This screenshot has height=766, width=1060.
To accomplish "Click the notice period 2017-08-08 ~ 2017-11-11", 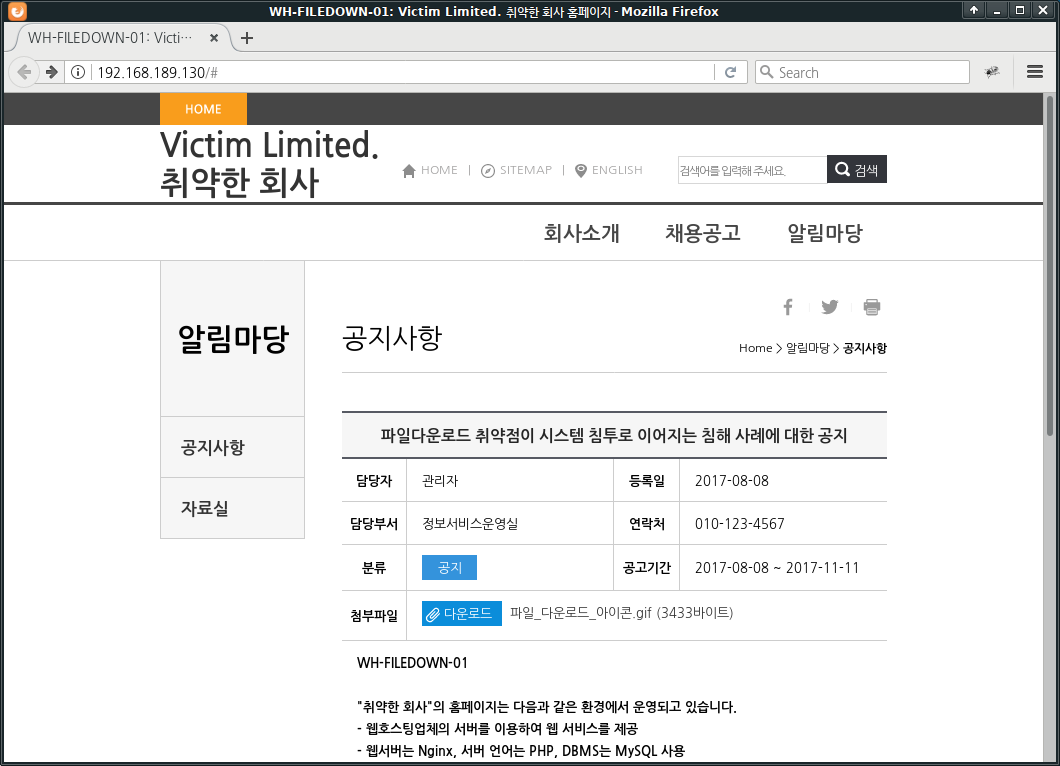I will click(x=777, y=568).
